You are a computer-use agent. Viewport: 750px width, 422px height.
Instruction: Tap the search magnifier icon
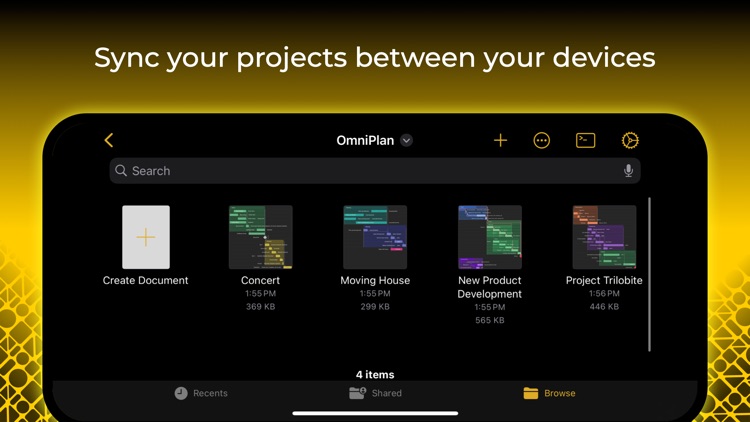click(x=121, y=171)
